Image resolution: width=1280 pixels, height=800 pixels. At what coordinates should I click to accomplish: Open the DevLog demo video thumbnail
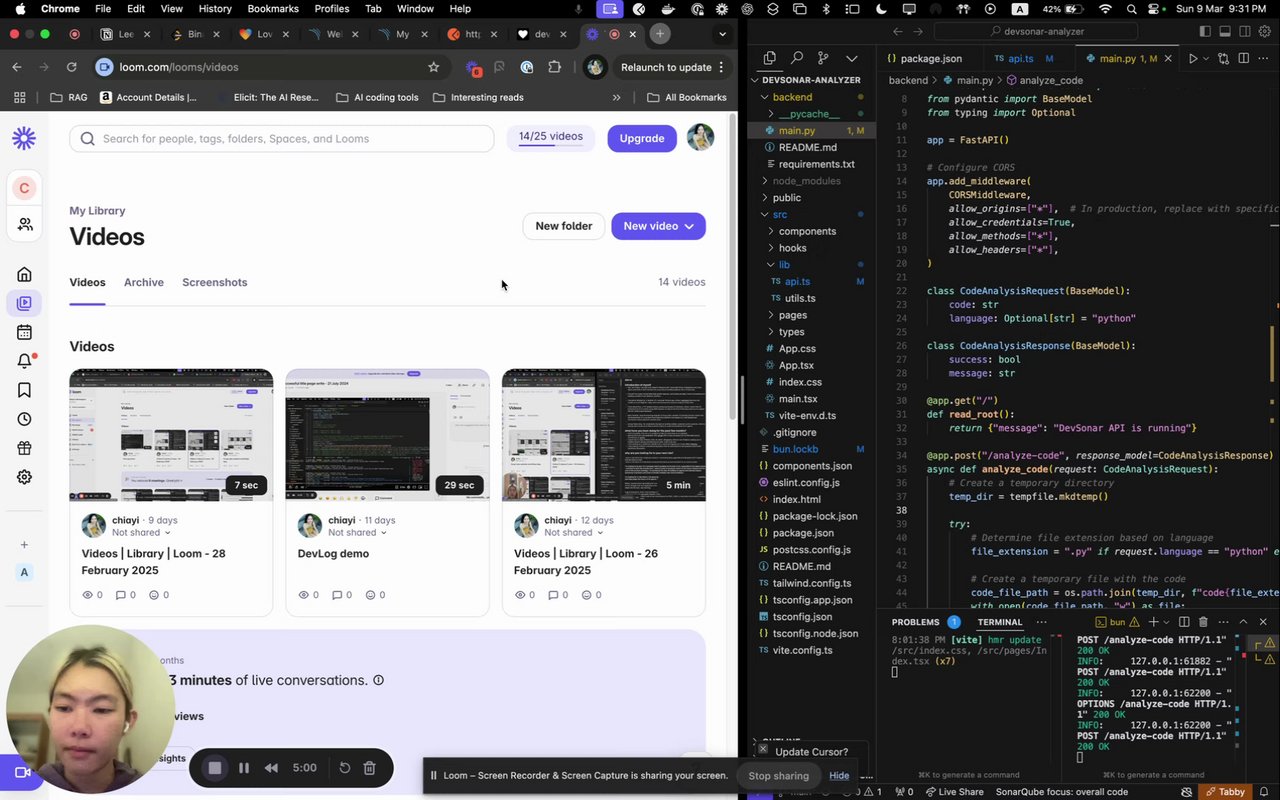(388, 435)
